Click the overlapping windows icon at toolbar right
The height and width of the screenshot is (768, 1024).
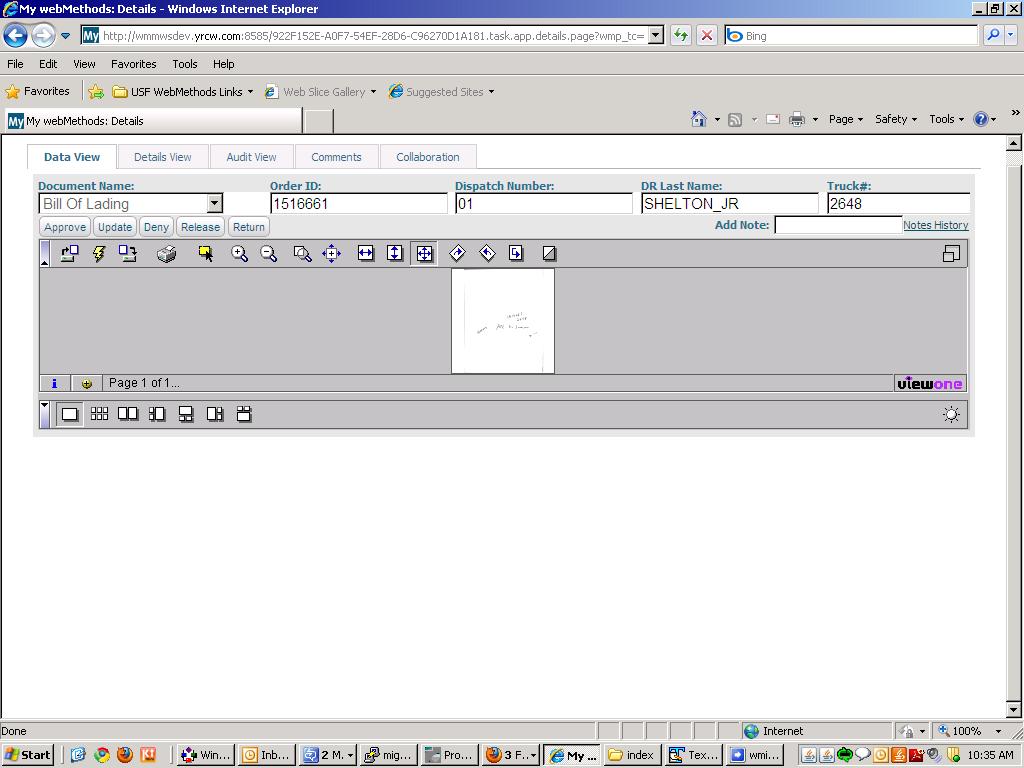tap(952, 253)
